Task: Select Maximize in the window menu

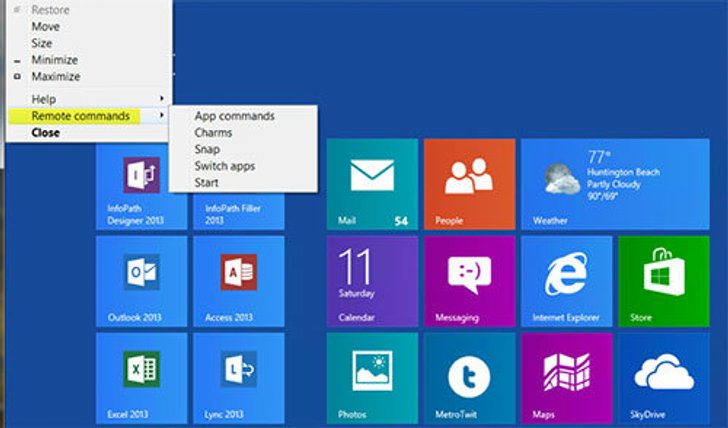Action: pyautogui.click(x=88, y=77)
